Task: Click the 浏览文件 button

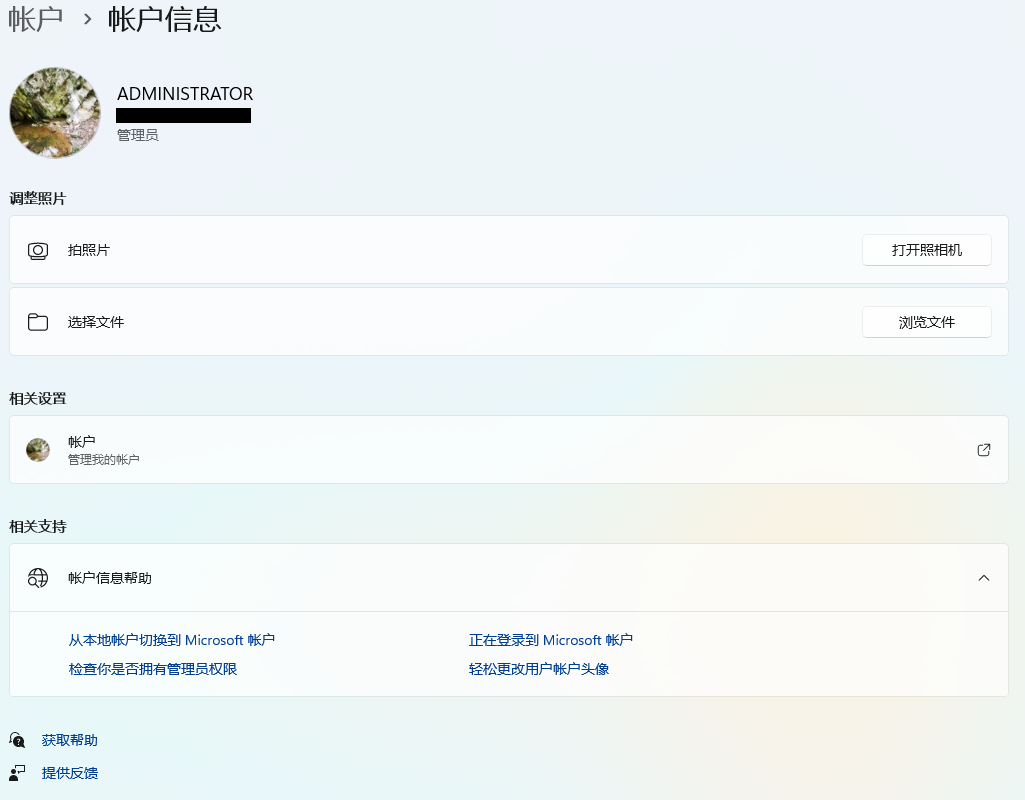Action: (x=927, y=322)
